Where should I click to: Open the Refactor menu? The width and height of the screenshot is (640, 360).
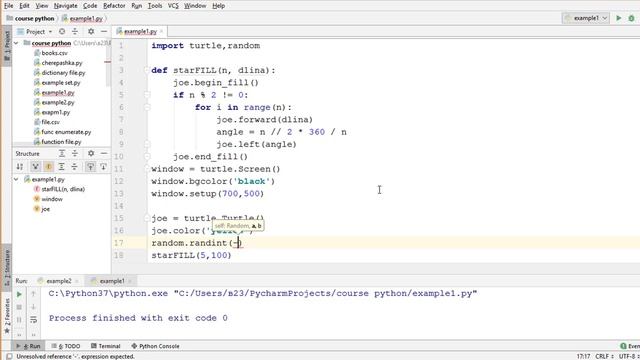click(x=114, y=6)
